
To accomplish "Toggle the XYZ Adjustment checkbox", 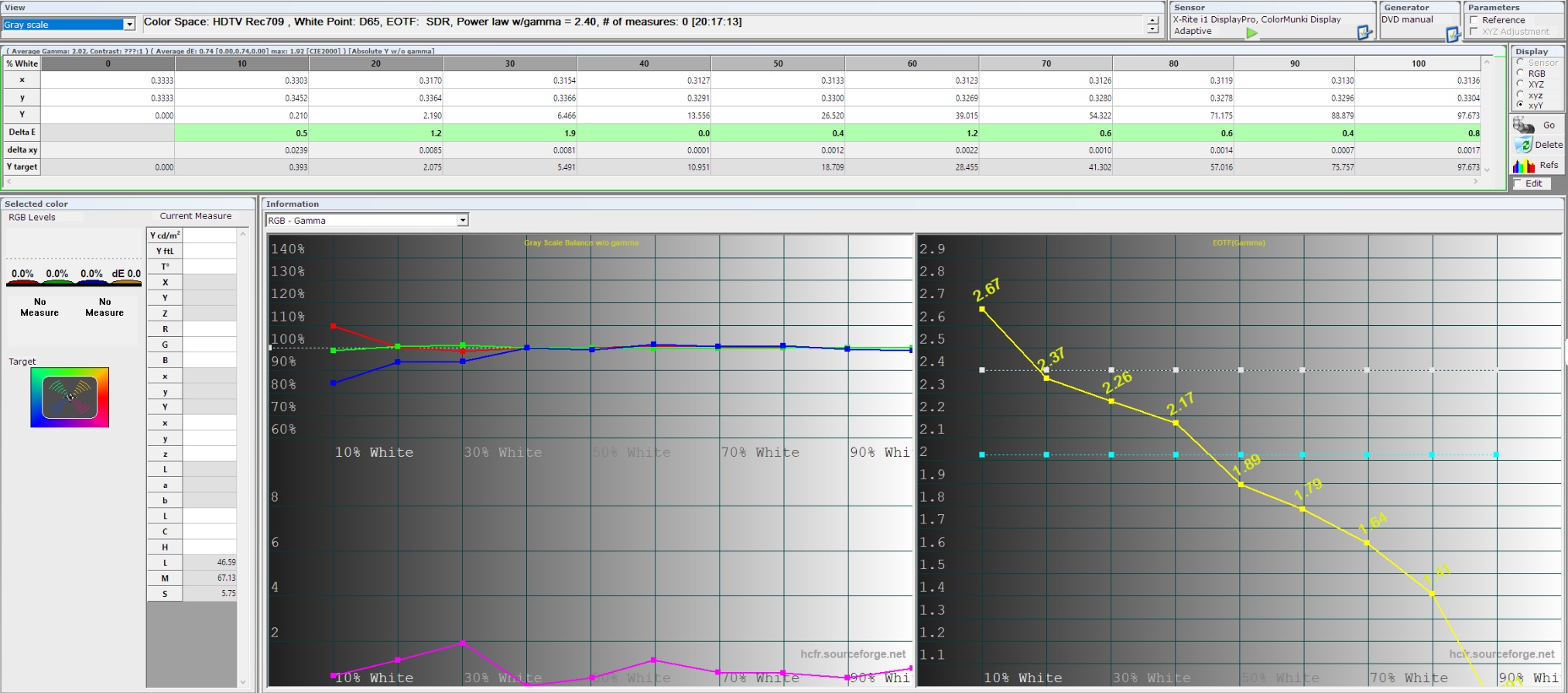I will (x=1474, y=32).
